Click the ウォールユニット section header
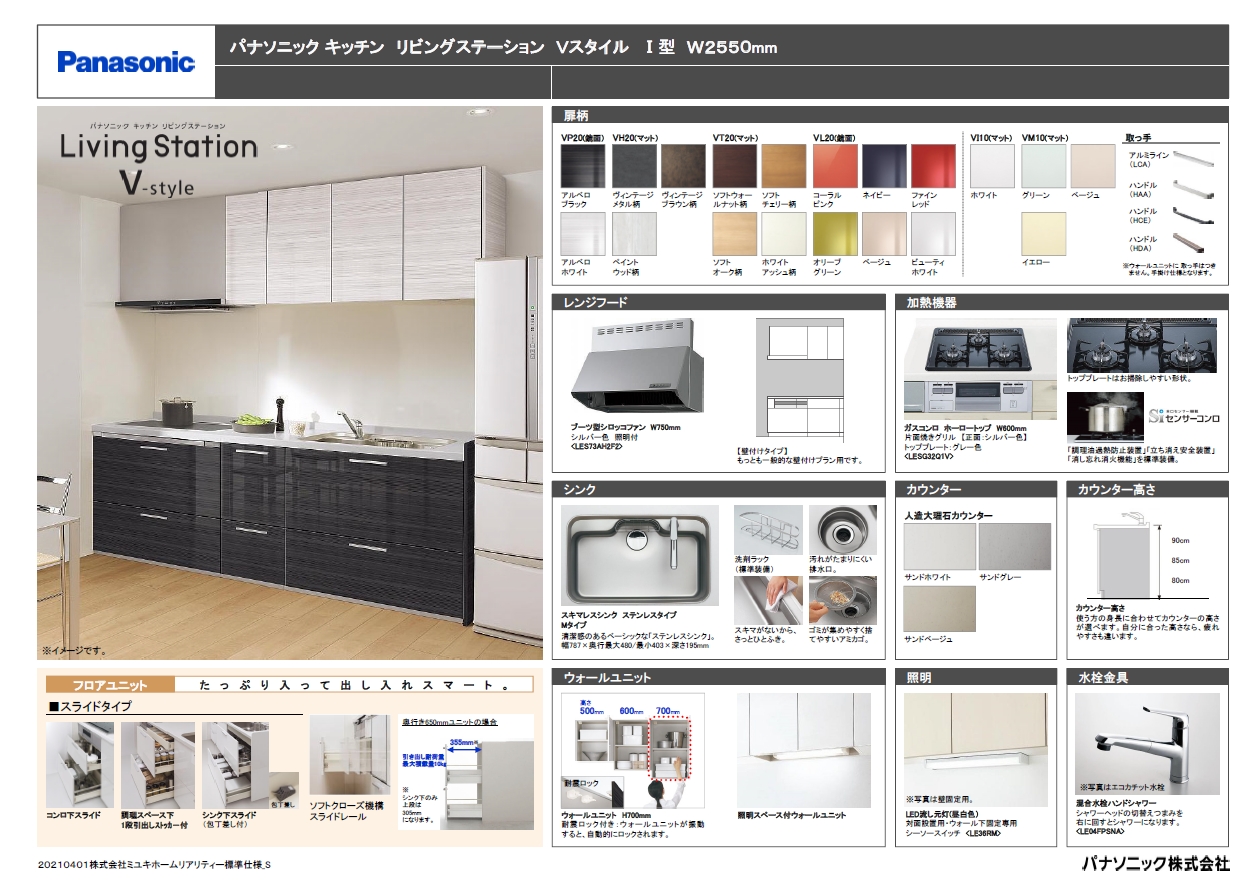 [x=719, y=677]
